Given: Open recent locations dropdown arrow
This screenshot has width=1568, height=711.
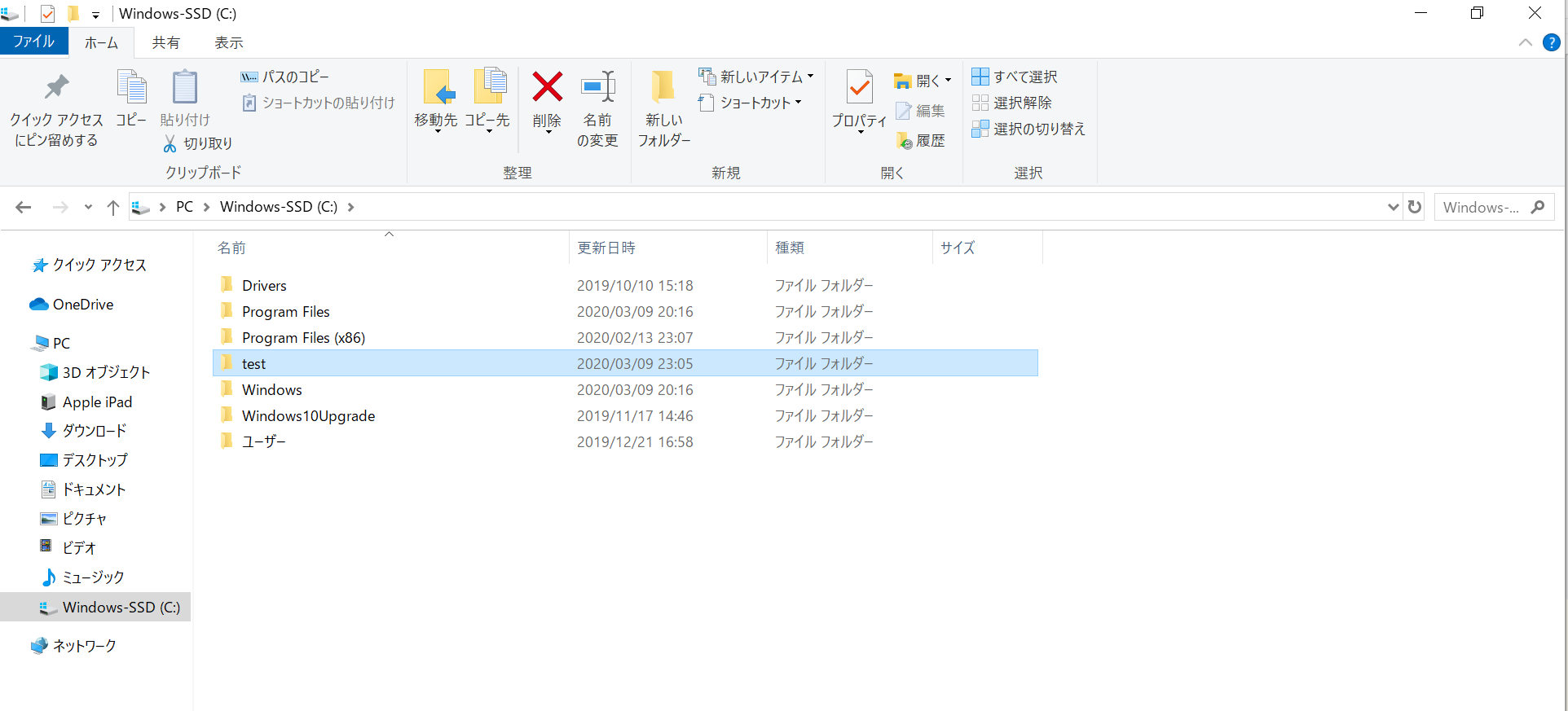Looking at the screenshot, I should pos(88,207).
